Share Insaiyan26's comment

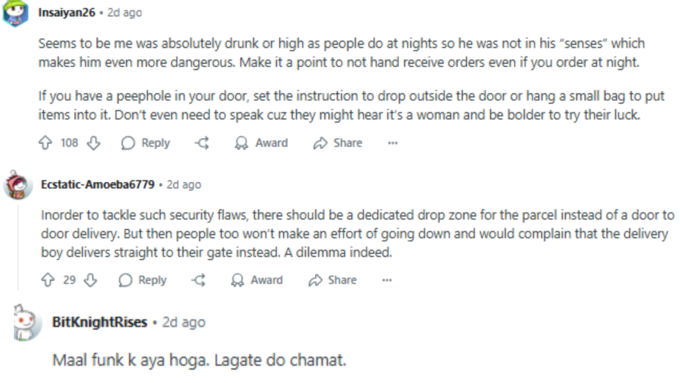pyautogui.click(x=338, y=143)
